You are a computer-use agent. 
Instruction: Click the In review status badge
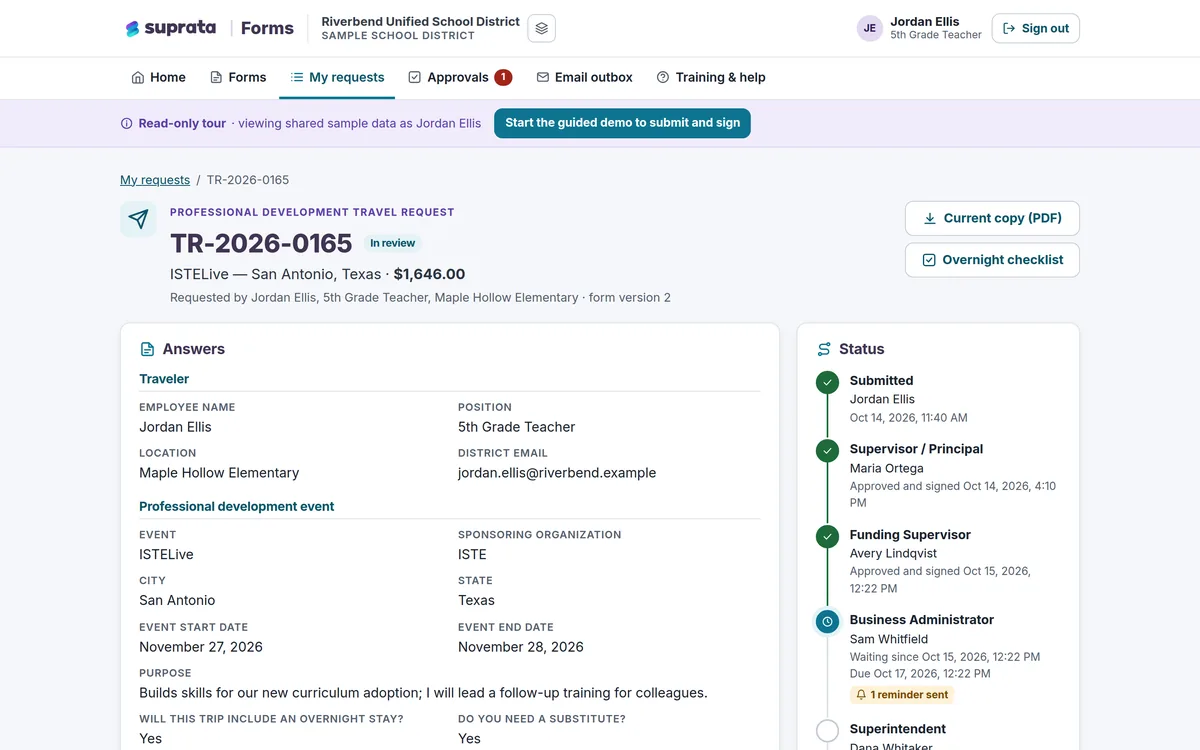(393, 243)
